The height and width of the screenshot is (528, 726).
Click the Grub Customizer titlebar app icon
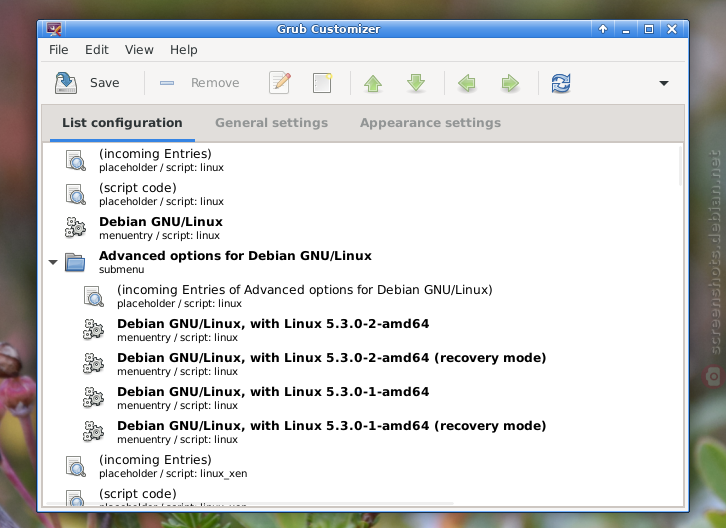pyautogui.click(x=54, y=29)
